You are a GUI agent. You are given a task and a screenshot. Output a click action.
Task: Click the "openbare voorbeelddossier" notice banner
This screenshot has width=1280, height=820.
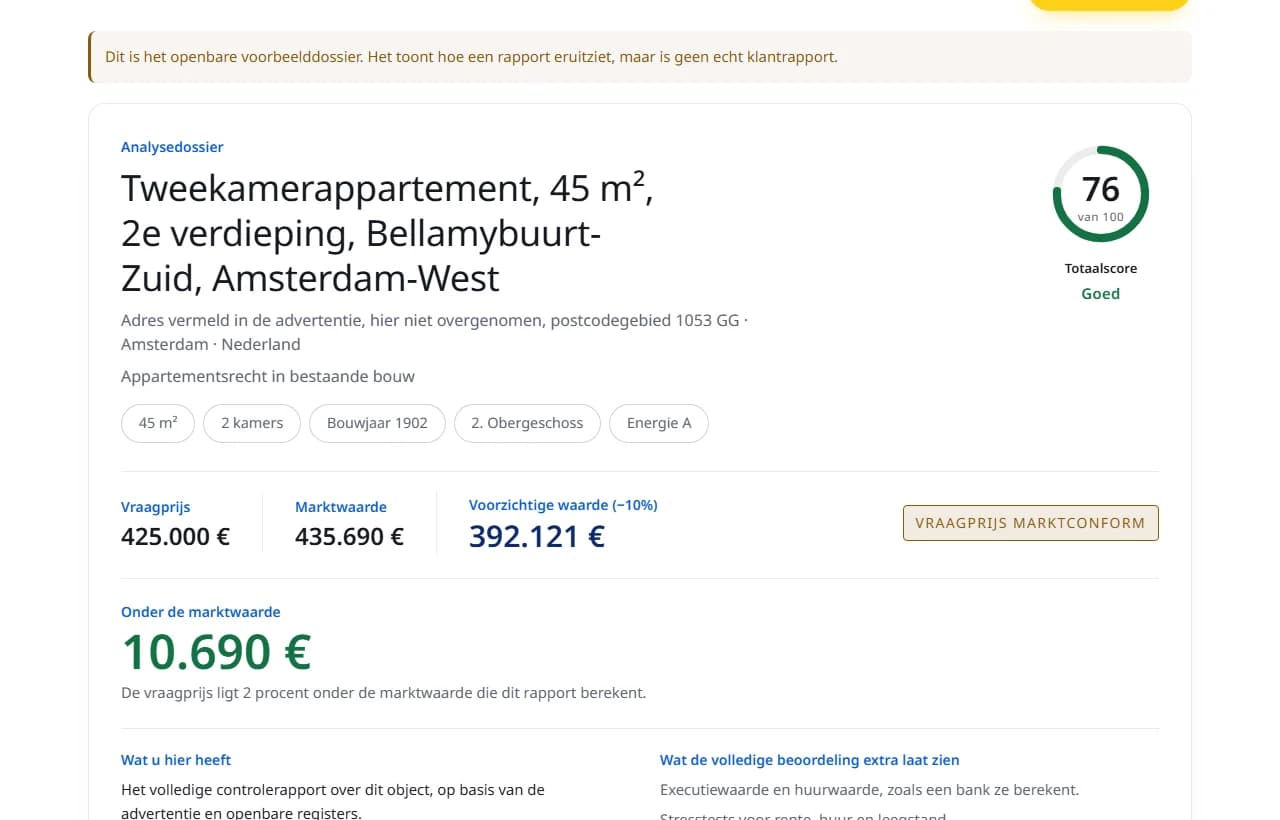tap(640, 57)
